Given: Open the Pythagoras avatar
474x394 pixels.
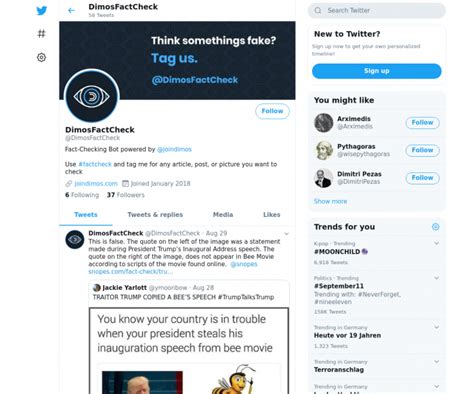Looking at the screenshot, I should click(x=323, y=150).
